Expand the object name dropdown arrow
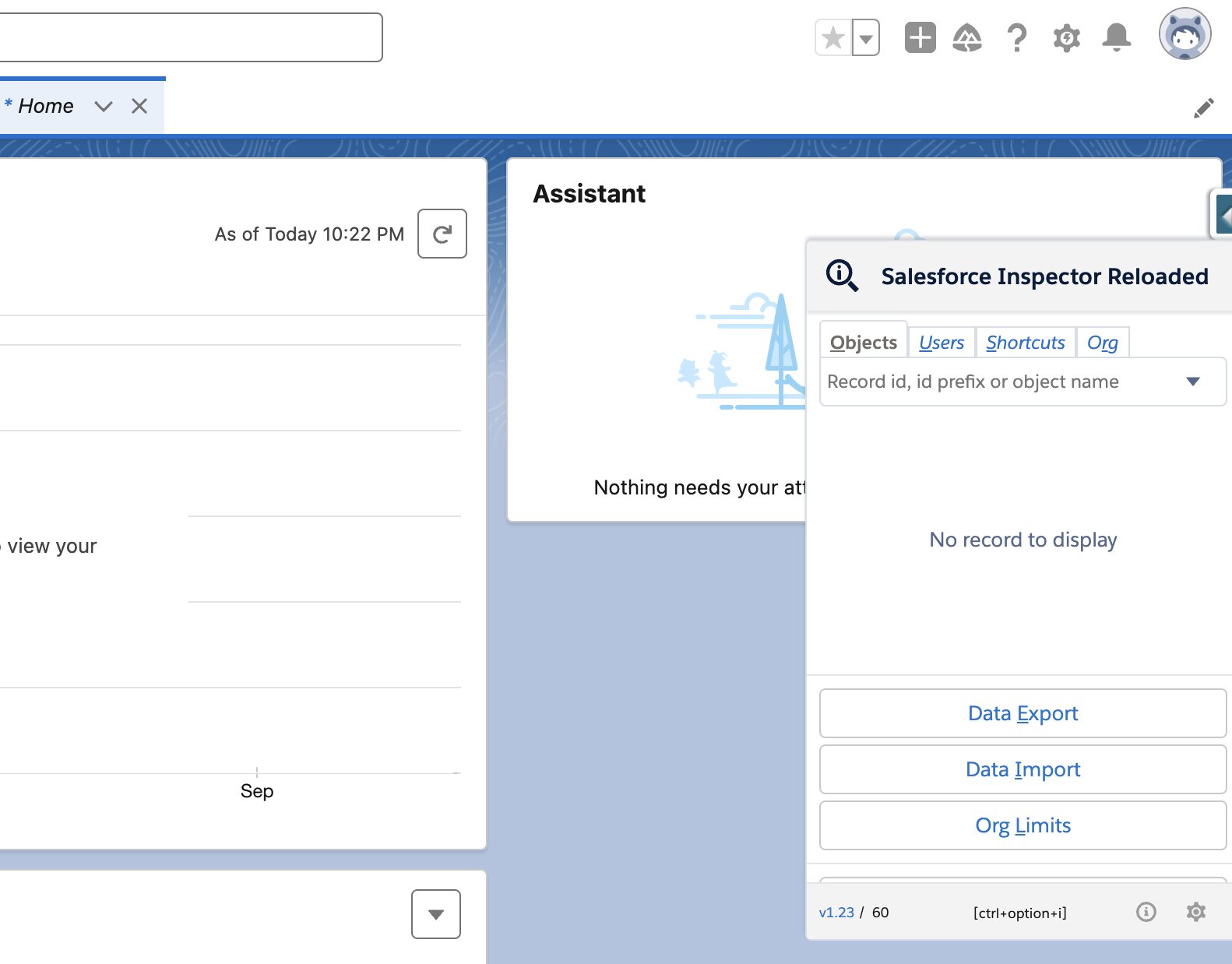Image resolution: width=1232 pixels, height=964 pixels. [x=1193, y=382]
